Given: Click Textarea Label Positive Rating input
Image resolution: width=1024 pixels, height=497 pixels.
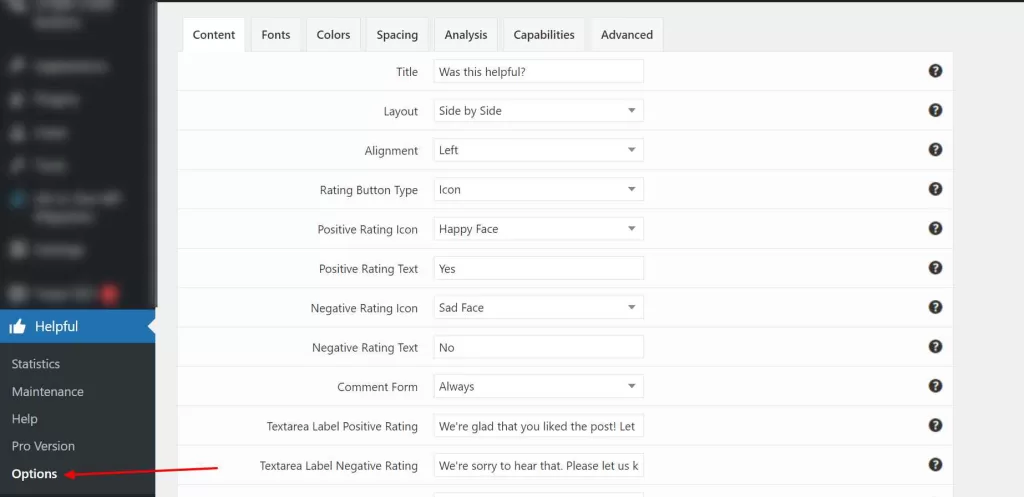Looking at the screenshot, I should coord(538,426).
